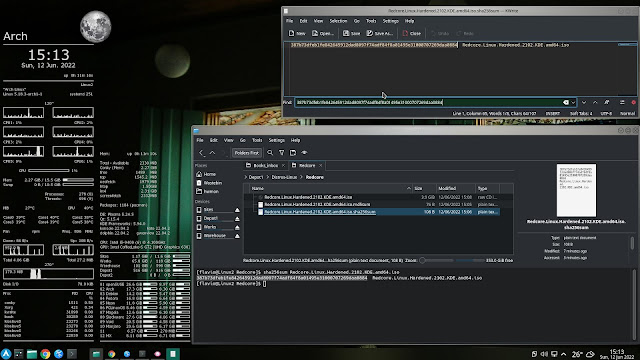Open the taskbar clock showing 15:13
This screenshot has height=360, width=640.
(x=617, y=354)
